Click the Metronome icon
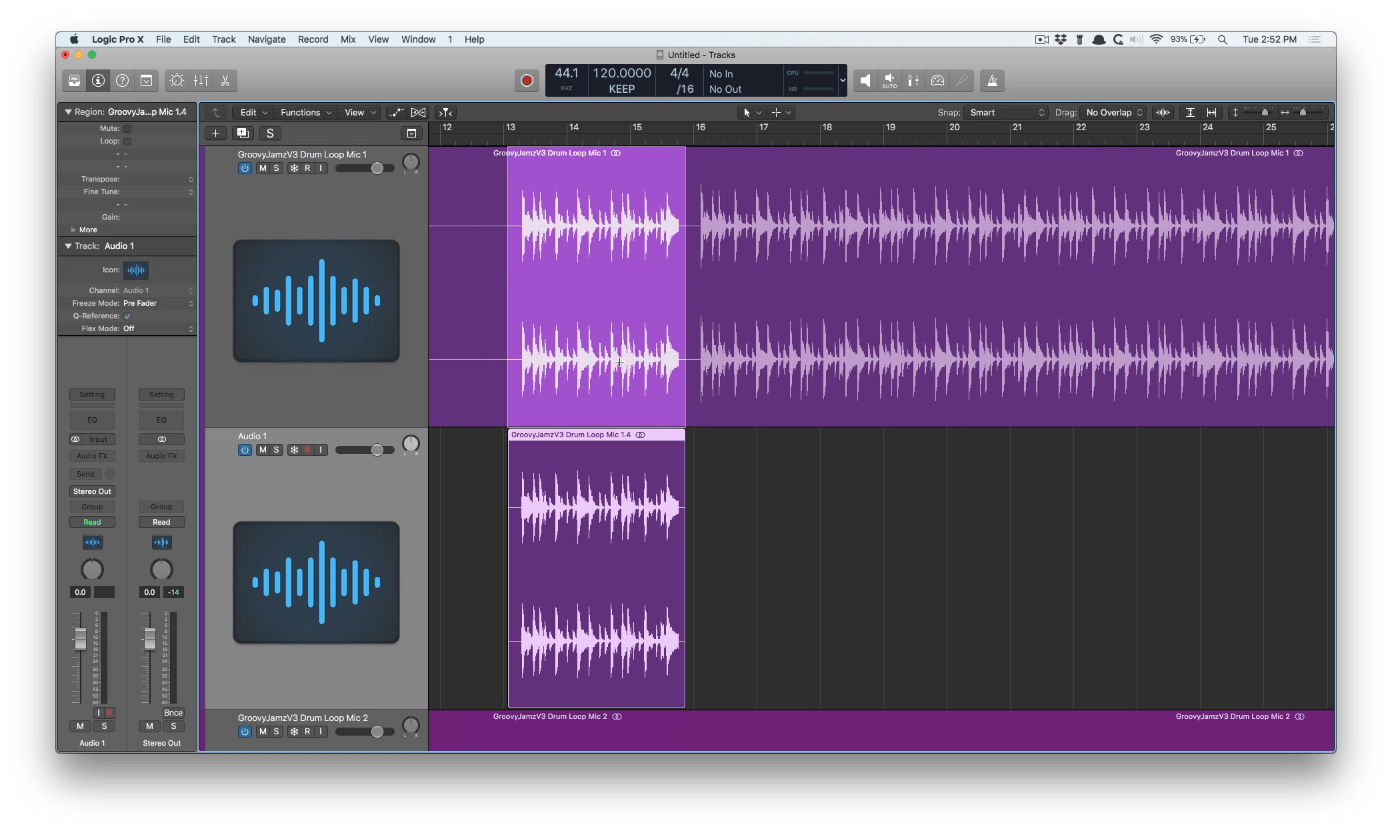Screen dimensions: 1392x833 click(992, 81)
